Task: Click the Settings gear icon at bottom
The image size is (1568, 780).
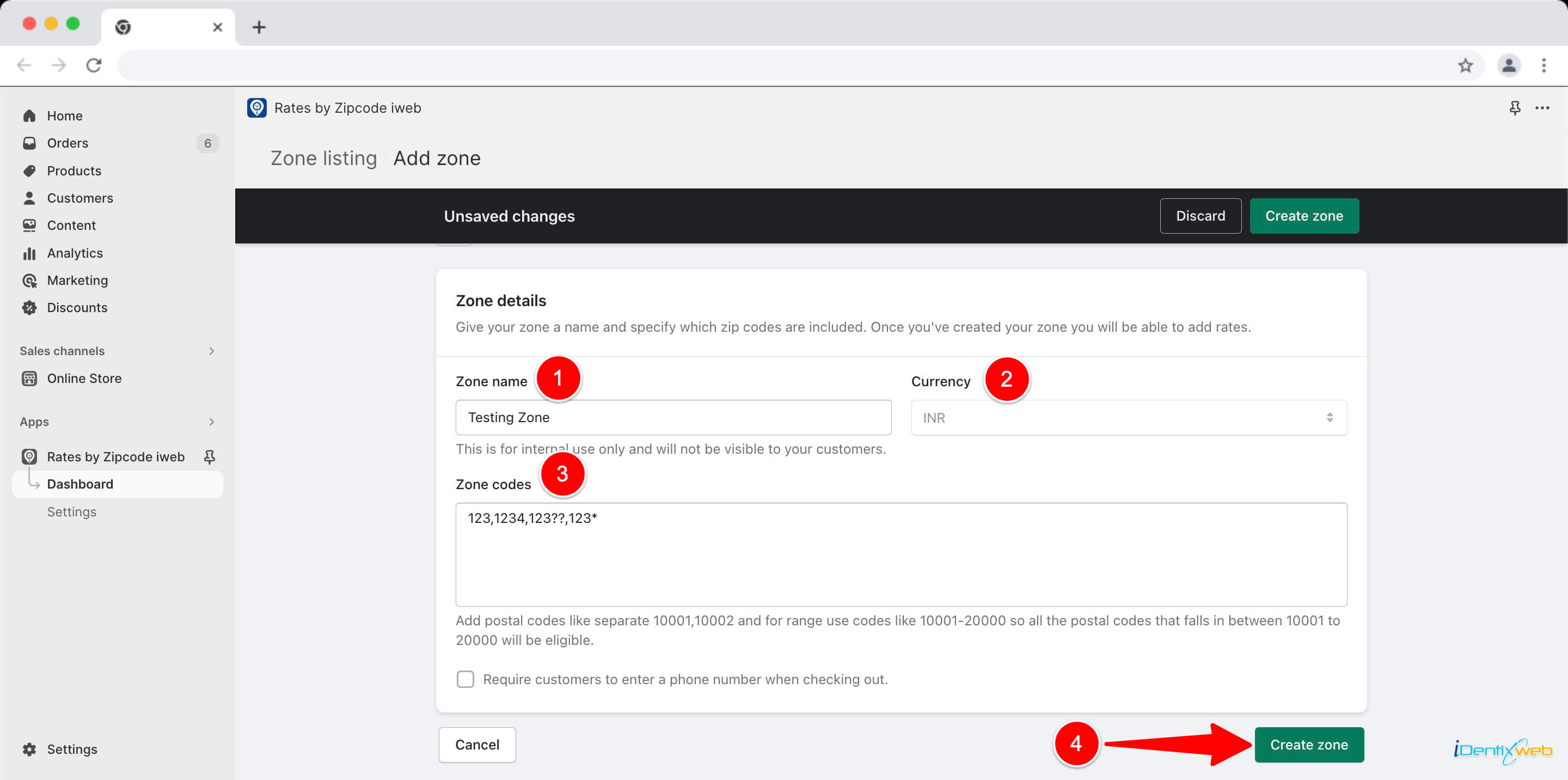Action: tap(29, 749)
